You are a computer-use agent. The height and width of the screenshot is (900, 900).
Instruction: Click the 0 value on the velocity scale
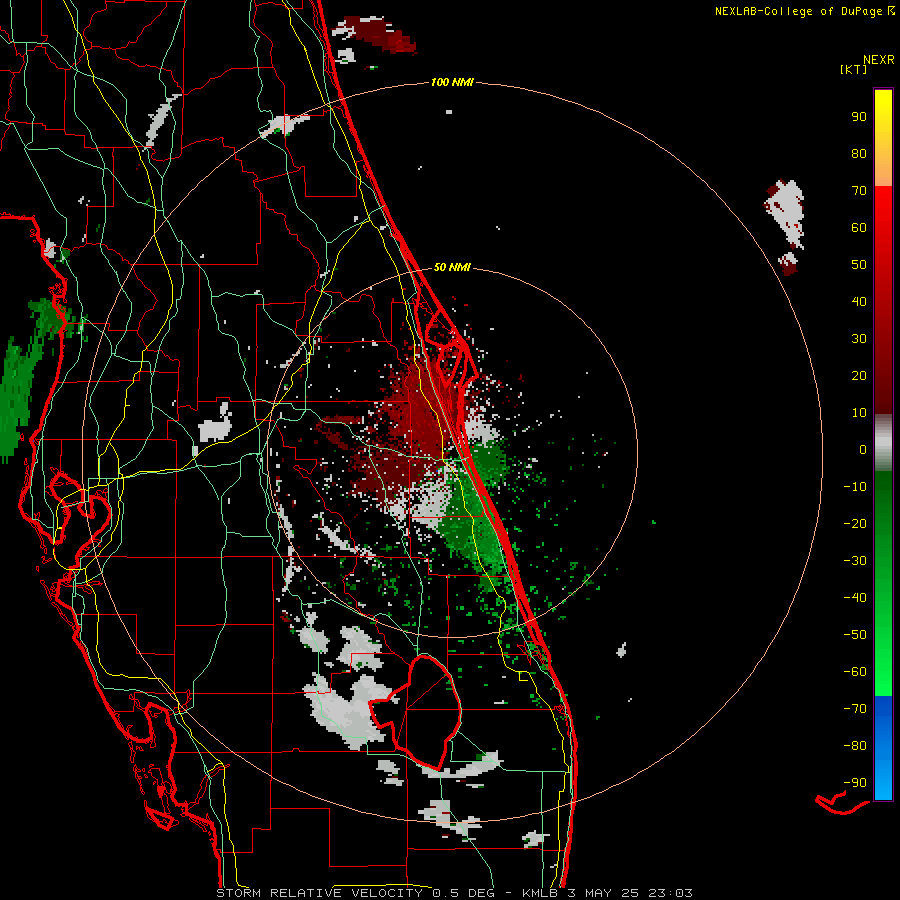[x=863, y=449]
